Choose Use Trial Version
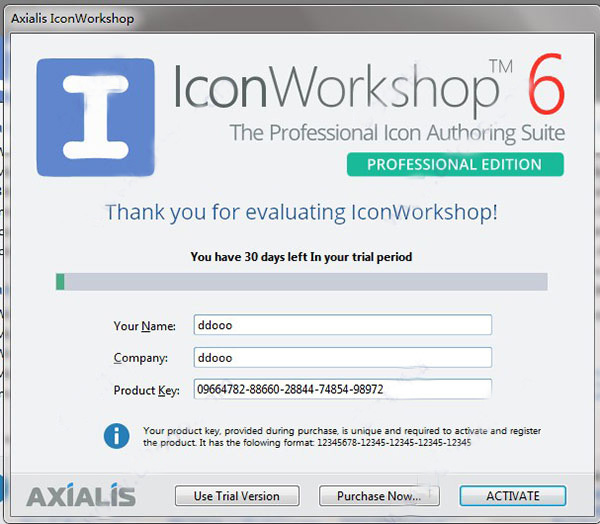The image size is (600, 524). [x=237, y=496]
